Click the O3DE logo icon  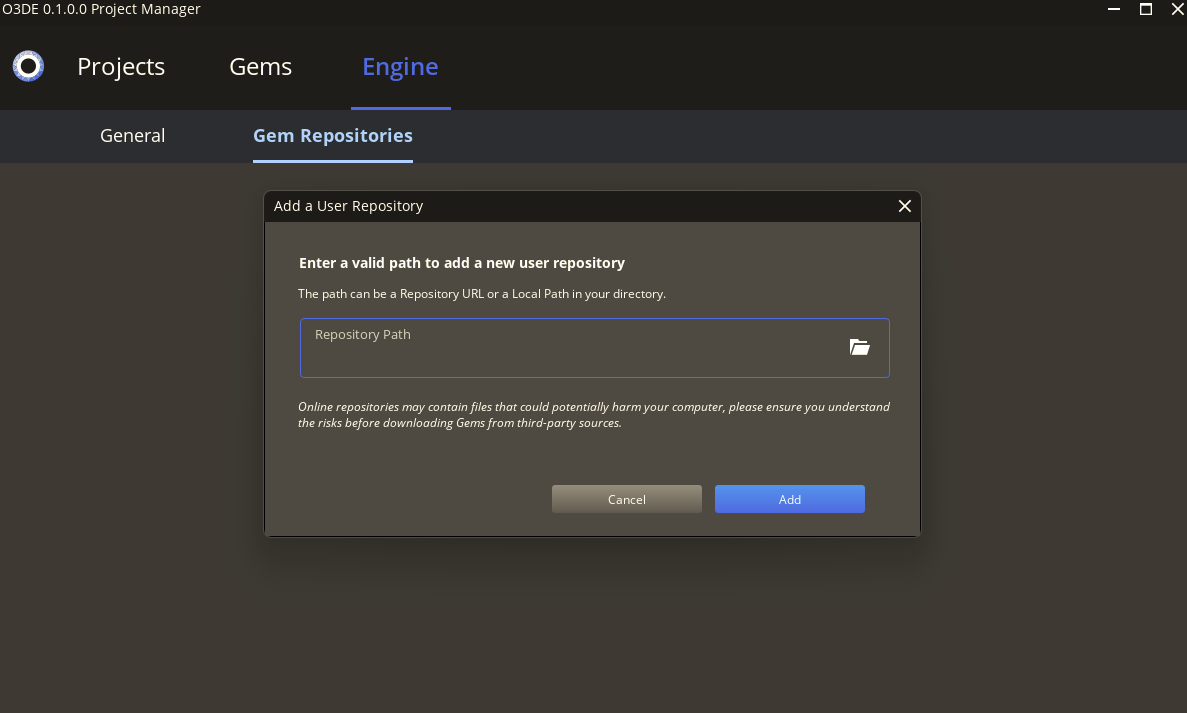(x=27, y=66)
